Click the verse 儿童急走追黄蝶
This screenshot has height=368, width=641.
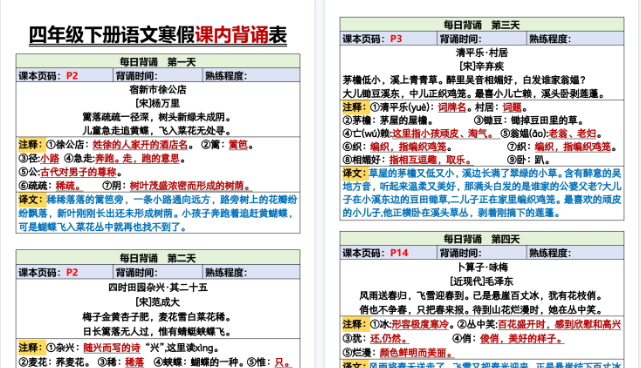117,131
